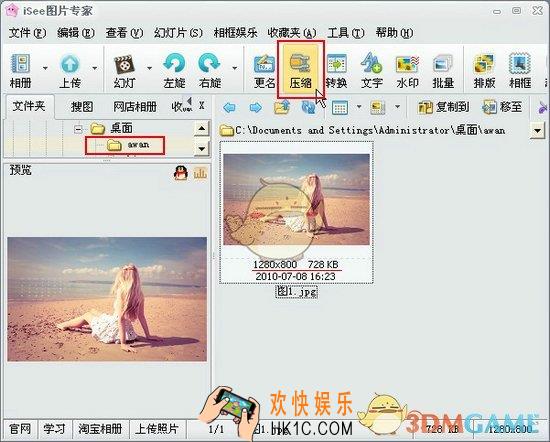Open the rotate options dropdown arrow
Viewport: 550px width, 442px height.
234,68
